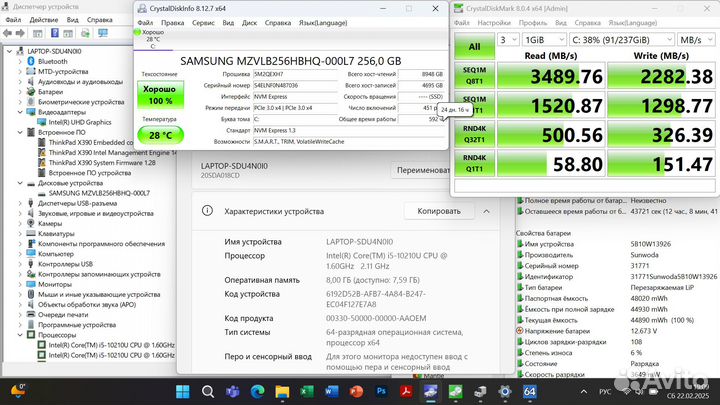Image resolution: width=720 pixels, height=405 pixels.
Task: Open Сервис menu in CrystalDiskInfo
Action: click(203, 22)
